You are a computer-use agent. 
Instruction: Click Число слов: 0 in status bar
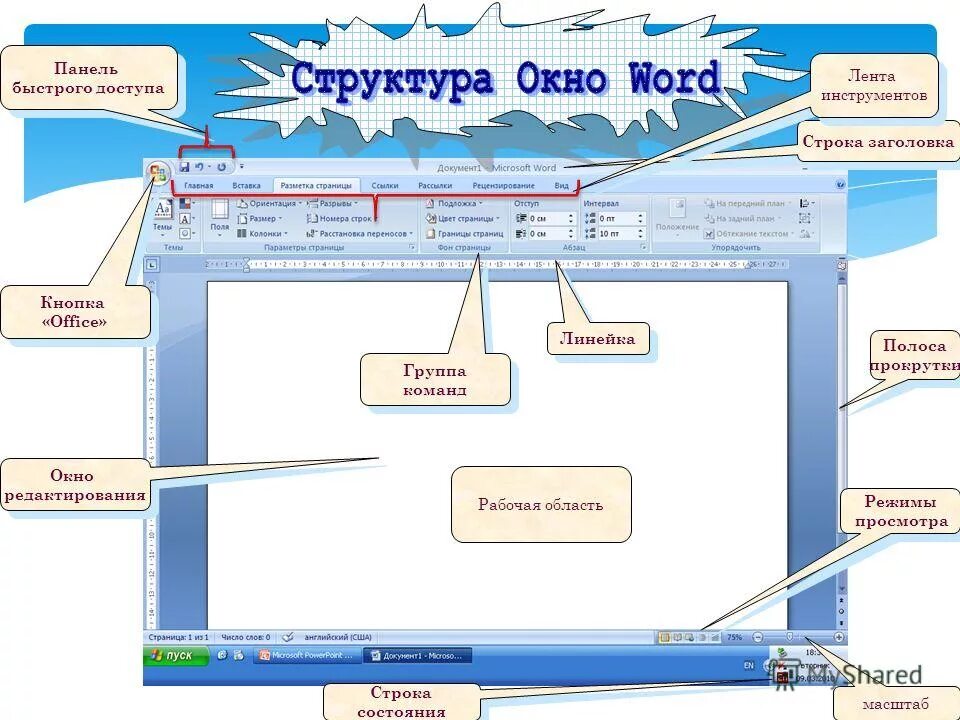coord(246,637)
